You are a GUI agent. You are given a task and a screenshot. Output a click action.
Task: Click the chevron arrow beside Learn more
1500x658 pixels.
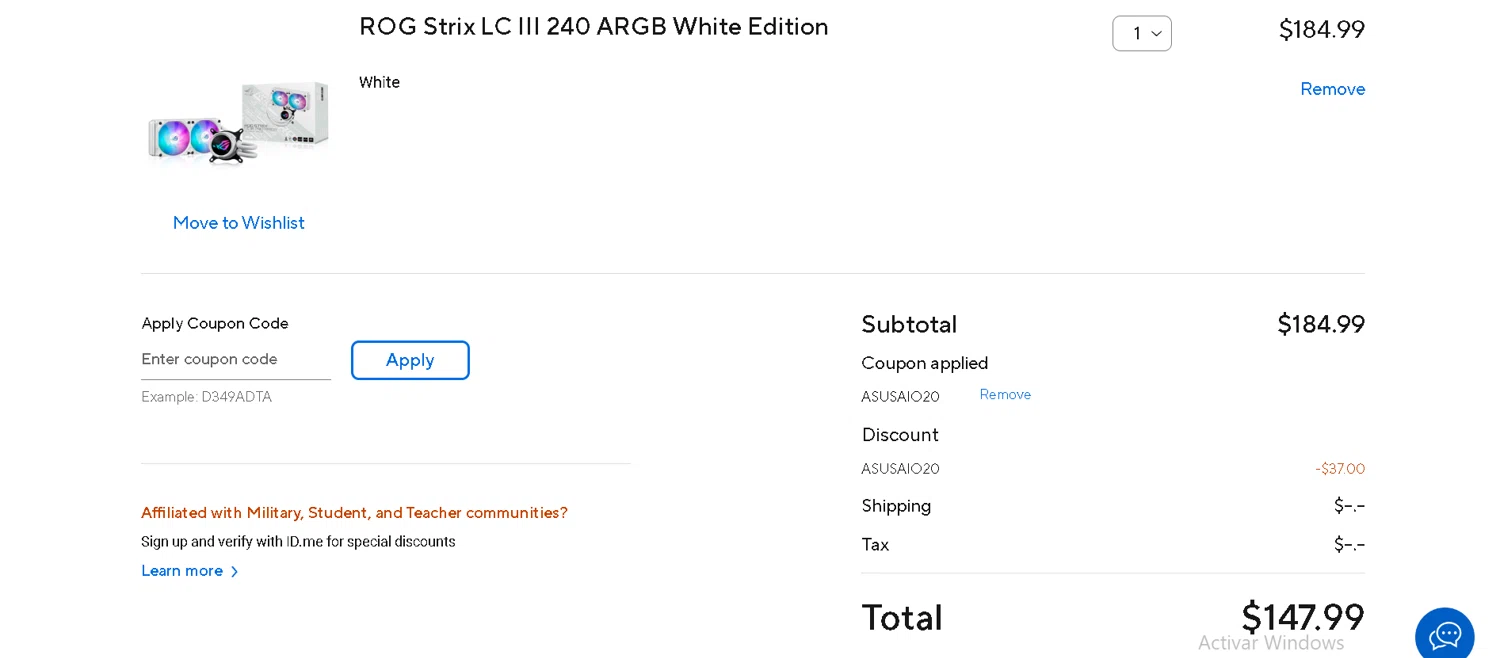(x=235, y=572)
